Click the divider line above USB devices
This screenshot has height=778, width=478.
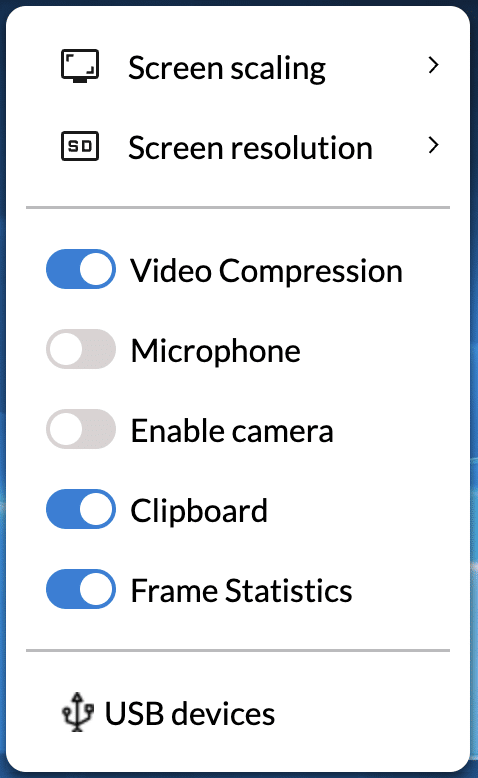coord(238,650)
